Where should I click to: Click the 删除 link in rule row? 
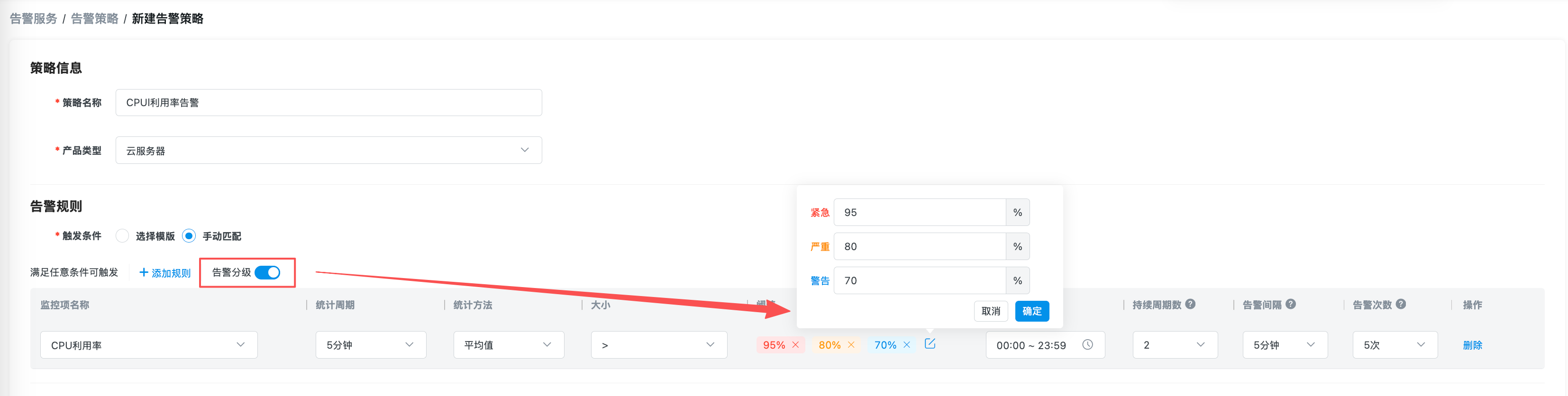(1472, 345)
